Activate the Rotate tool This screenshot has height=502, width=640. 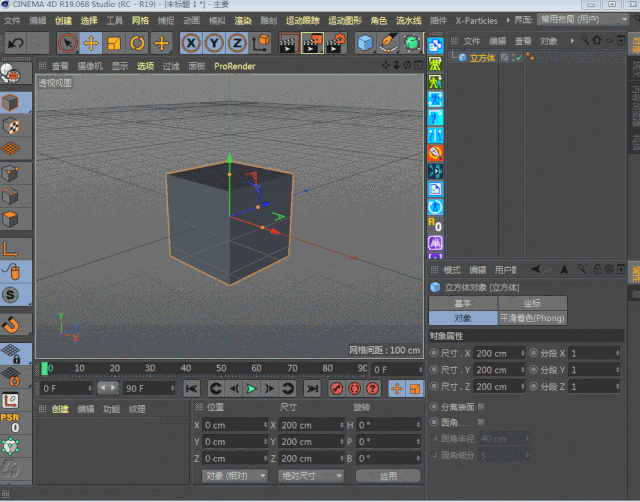137,43
